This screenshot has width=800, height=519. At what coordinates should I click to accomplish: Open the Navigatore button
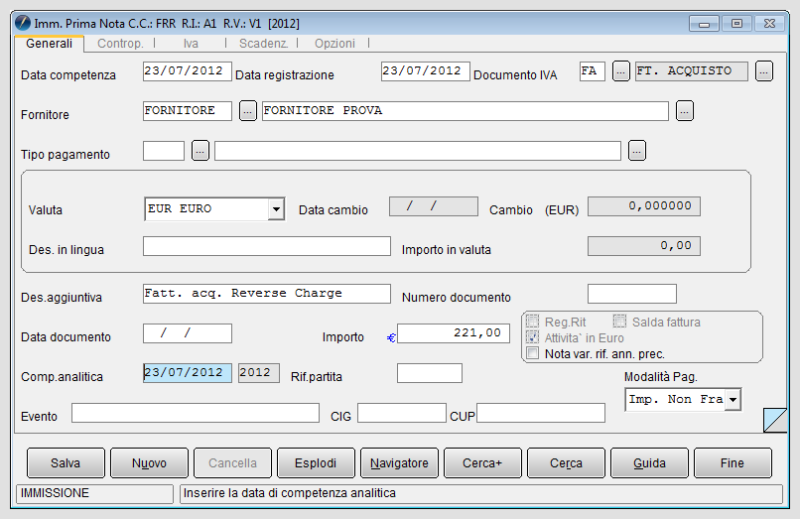[x=399, y=463]
